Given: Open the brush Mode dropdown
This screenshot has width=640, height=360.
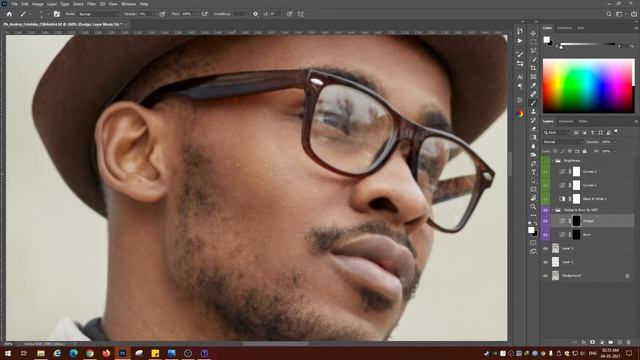Looking at the screenshot, I should coord(98,14).
